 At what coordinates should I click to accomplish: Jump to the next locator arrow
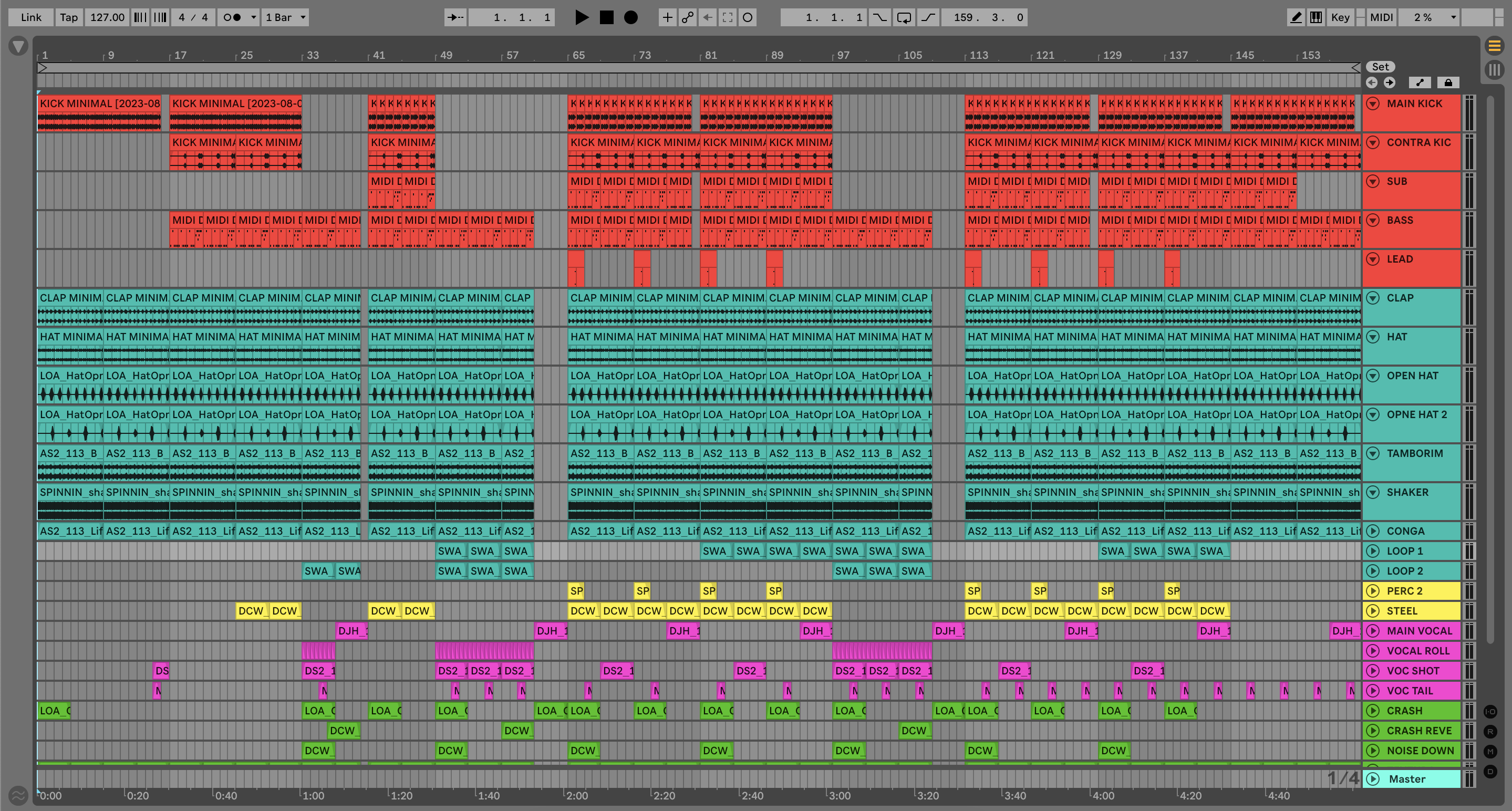1389,83
